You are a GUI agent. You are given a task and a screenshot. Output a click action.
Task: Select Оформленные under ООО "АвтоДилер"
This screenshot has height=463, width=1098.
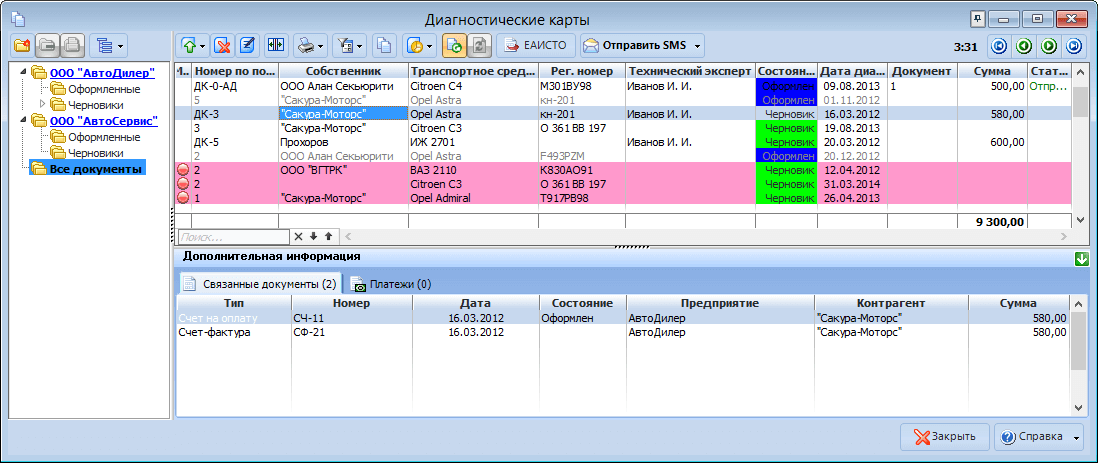pos(104,89)
